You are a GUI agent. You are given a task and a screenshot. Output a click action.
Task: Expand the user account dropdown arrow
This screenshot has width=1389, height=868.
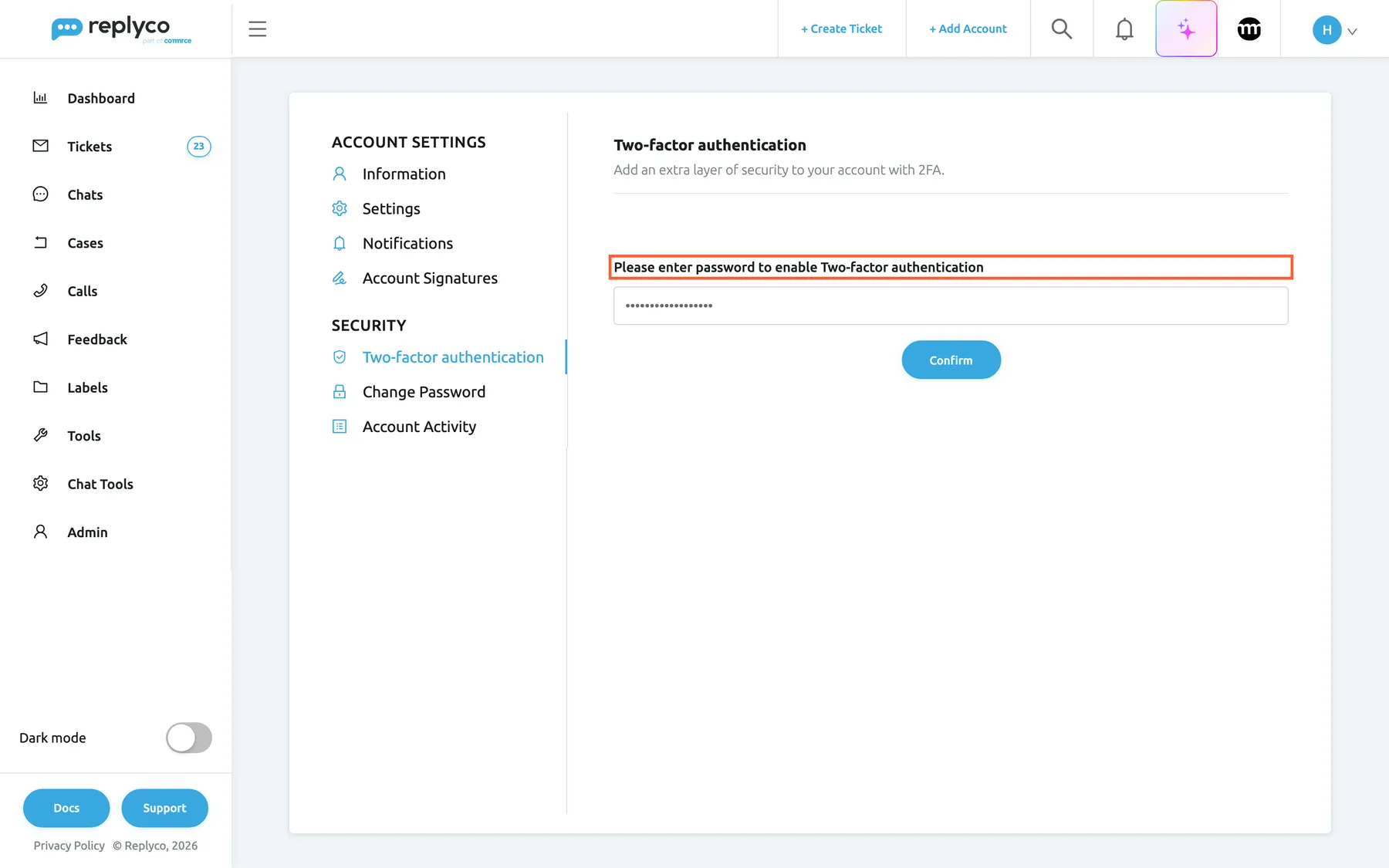(x=1352, y=32)
